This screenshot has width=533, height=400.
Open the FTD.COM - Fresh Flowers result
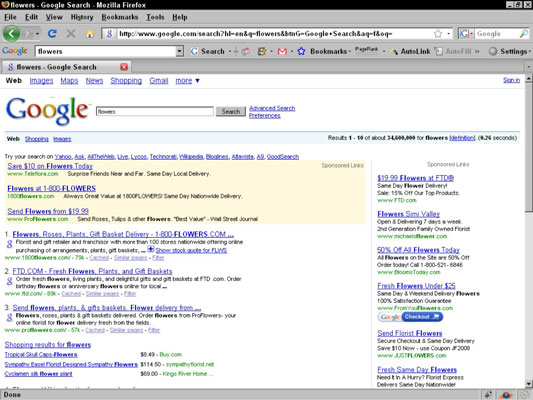(92, 271)
